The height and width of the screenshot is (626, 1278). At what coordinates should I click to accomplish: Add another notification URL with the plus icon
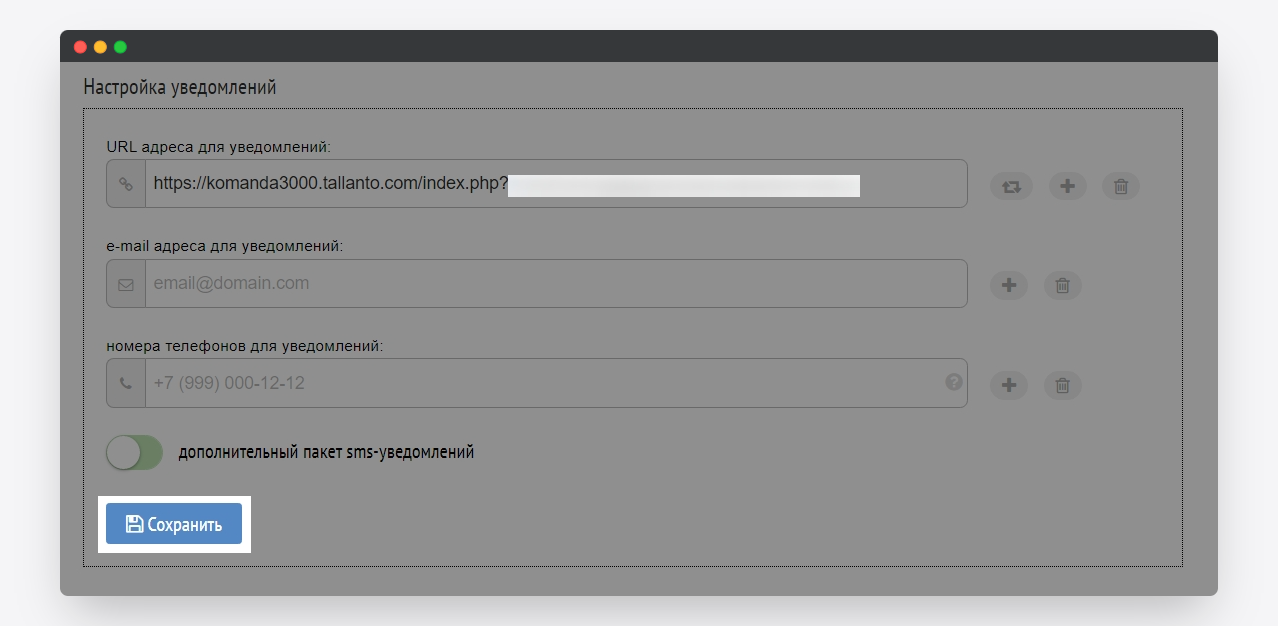1067,186
